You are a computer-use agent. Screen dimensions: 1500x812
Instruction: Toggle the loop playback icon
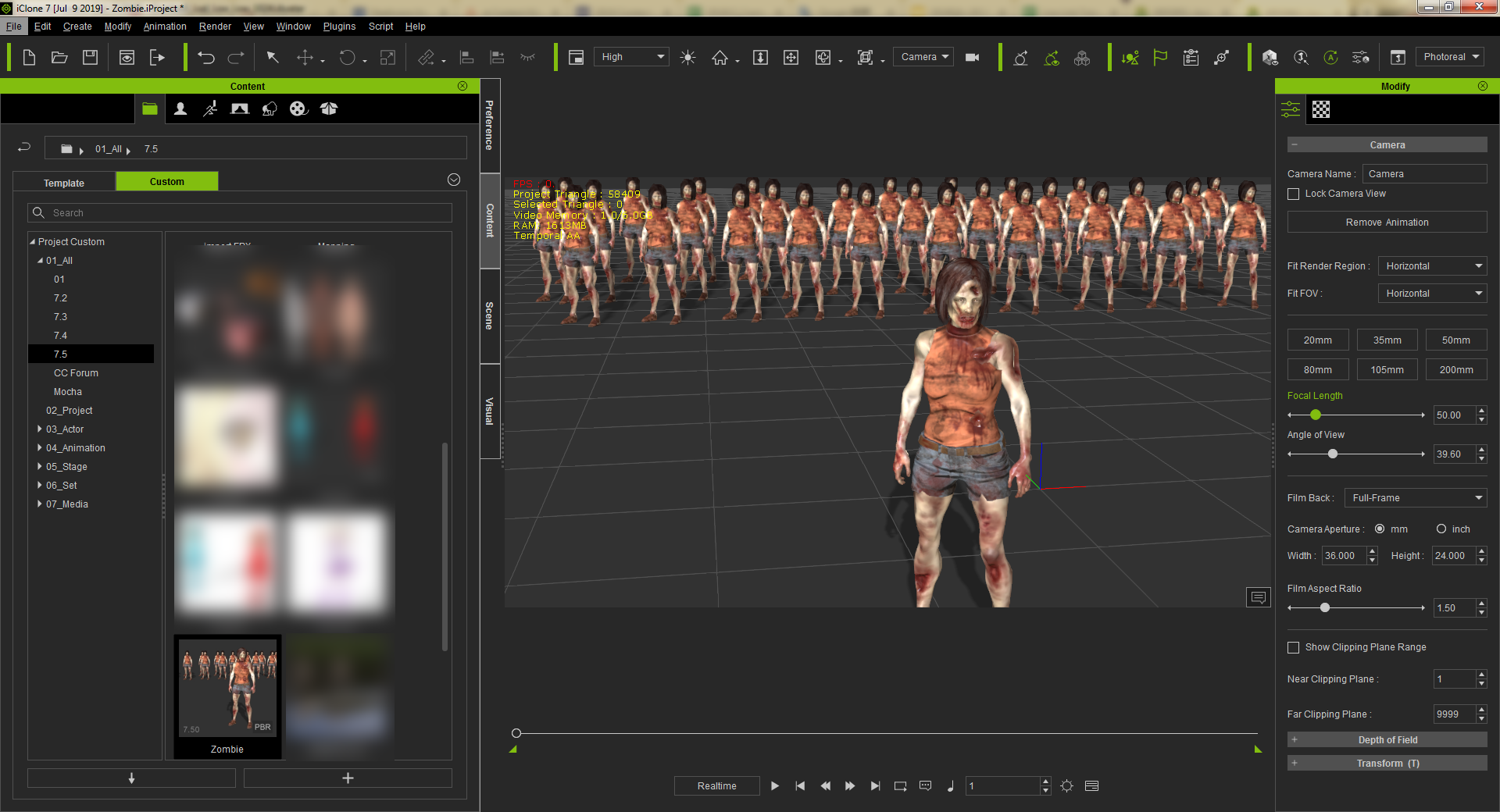point(900,786)
